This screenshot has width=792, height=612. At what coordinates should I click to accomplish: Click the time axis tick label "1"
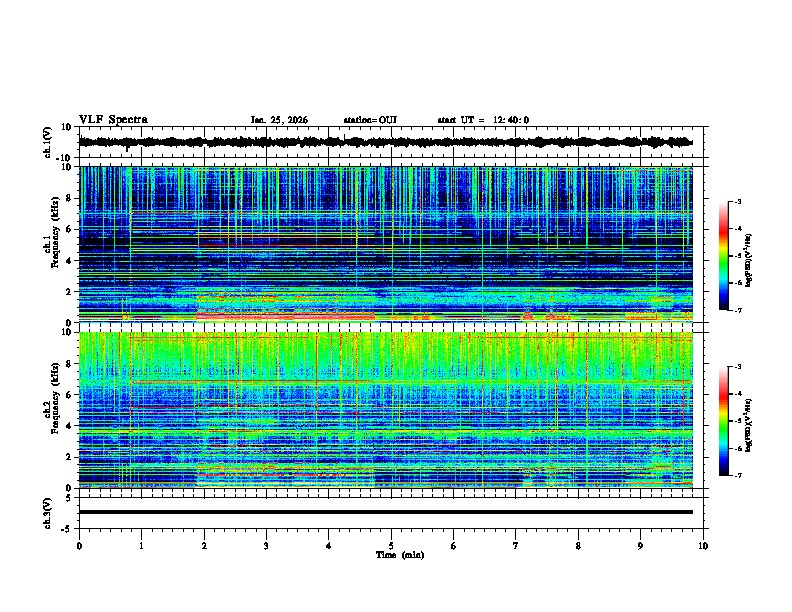(141, 546)
